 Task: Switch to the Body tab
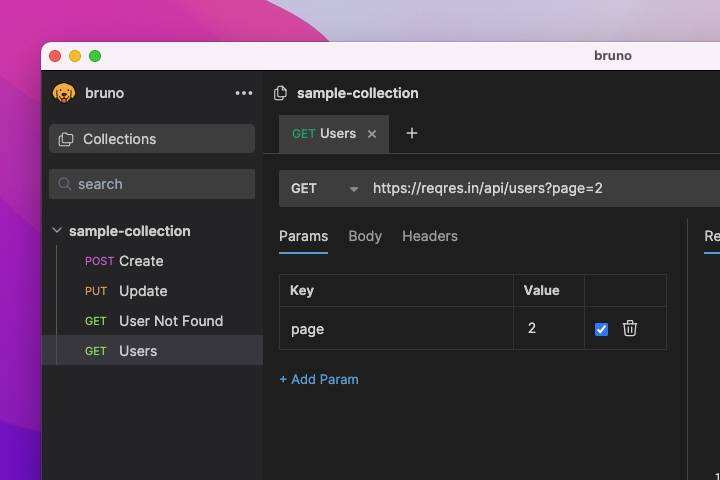point(365,236)
